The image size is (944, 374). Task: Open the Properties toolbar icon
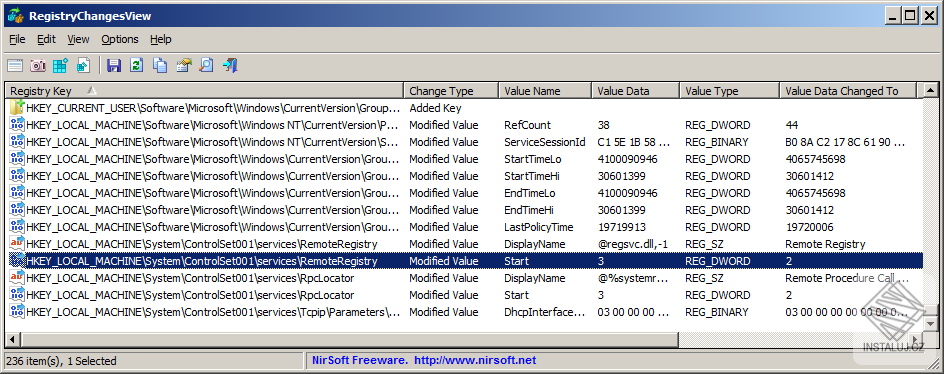coord(184,65)
